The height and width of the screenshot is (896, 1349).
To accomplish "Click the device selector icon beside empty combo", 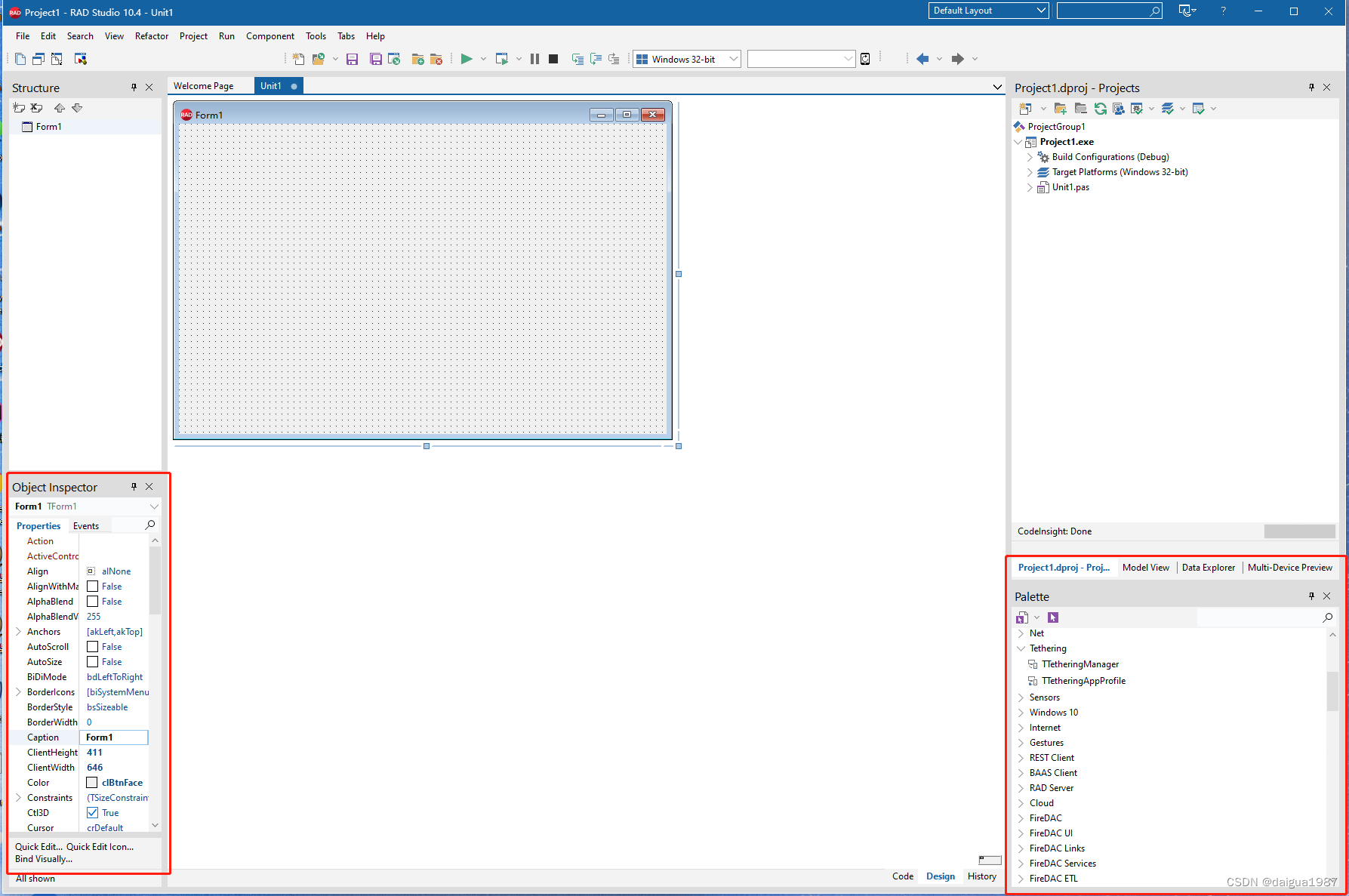I will (x=865, y=59).
